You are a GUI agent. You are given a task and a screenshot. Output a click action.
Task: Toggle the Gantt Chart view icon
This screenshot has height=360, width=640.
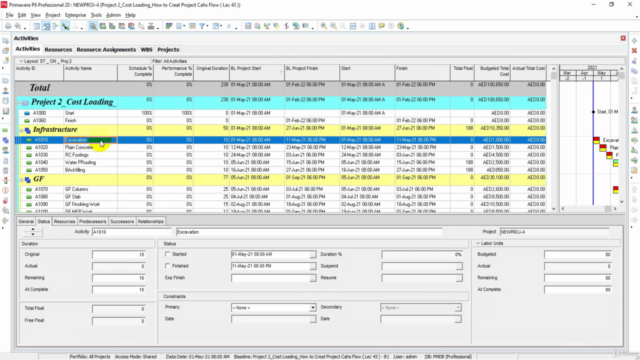[x=46, y=26]
